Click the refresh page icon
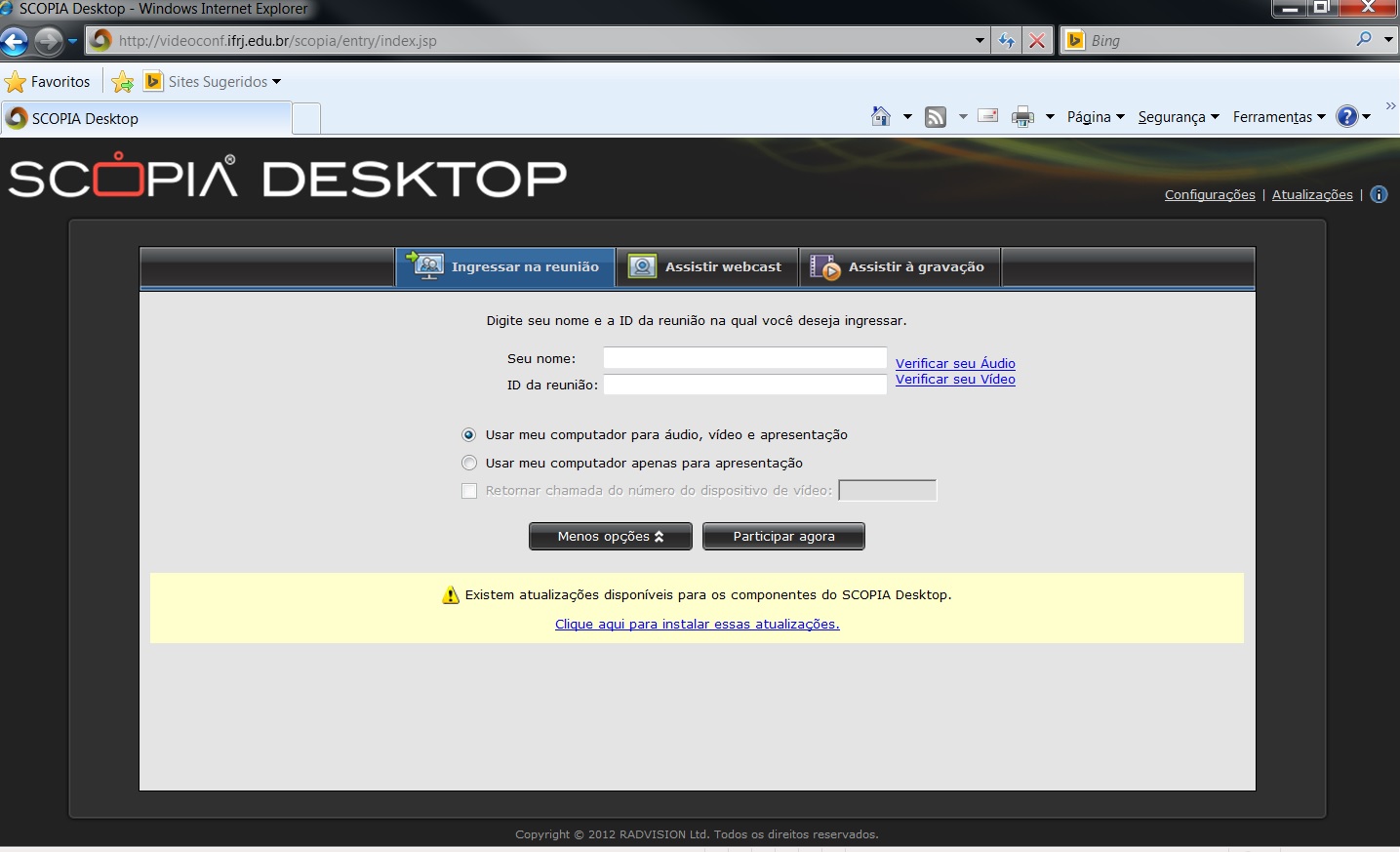The image size is (1400, 852). coord(1006,41)
